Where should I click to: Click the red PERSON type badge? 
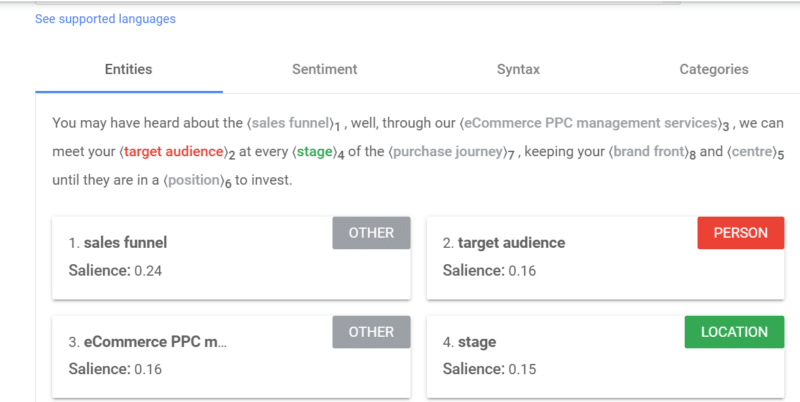pos(741,233)
